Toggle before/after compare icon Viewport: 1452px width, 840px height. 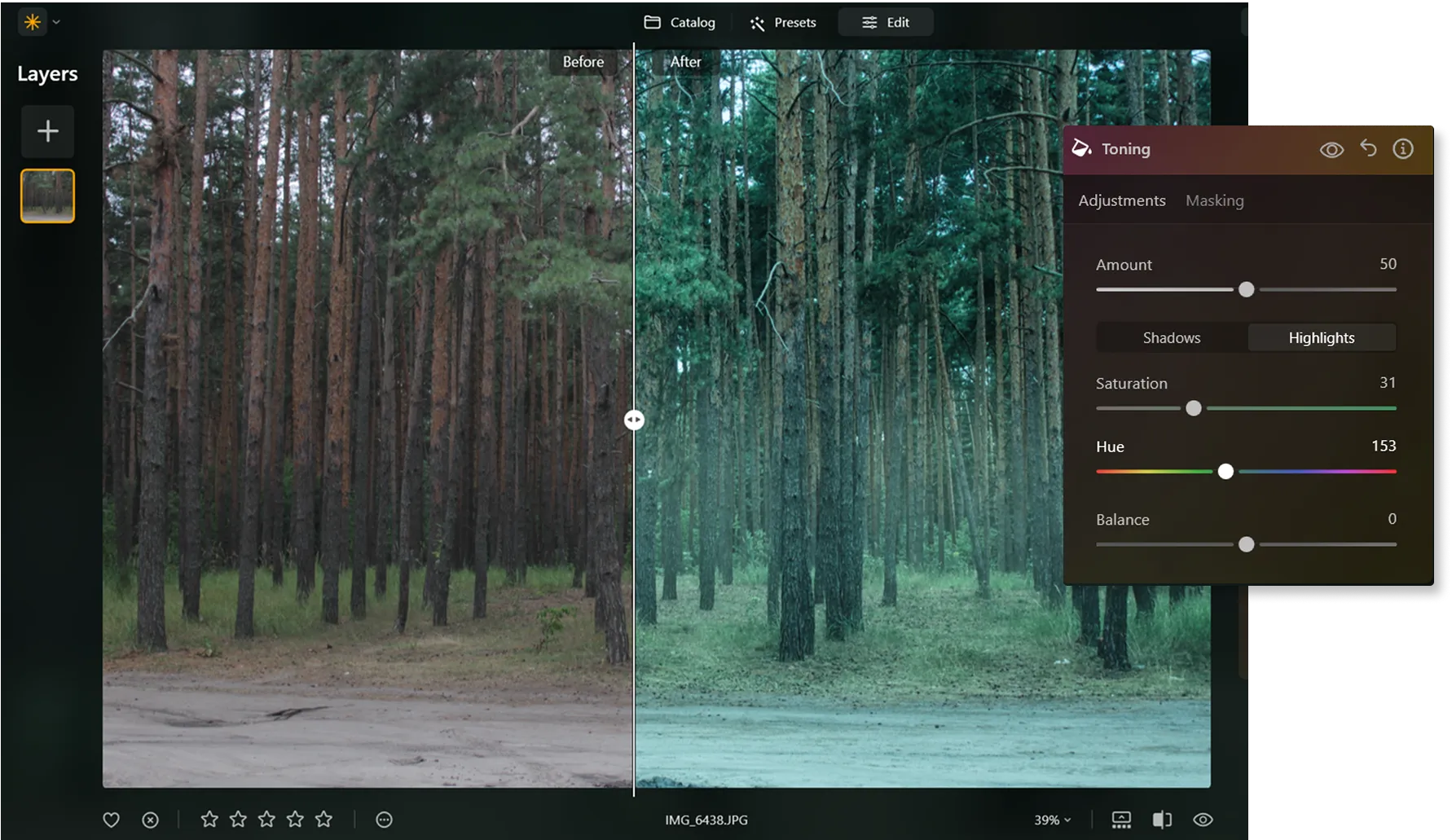pos(1163,820)
